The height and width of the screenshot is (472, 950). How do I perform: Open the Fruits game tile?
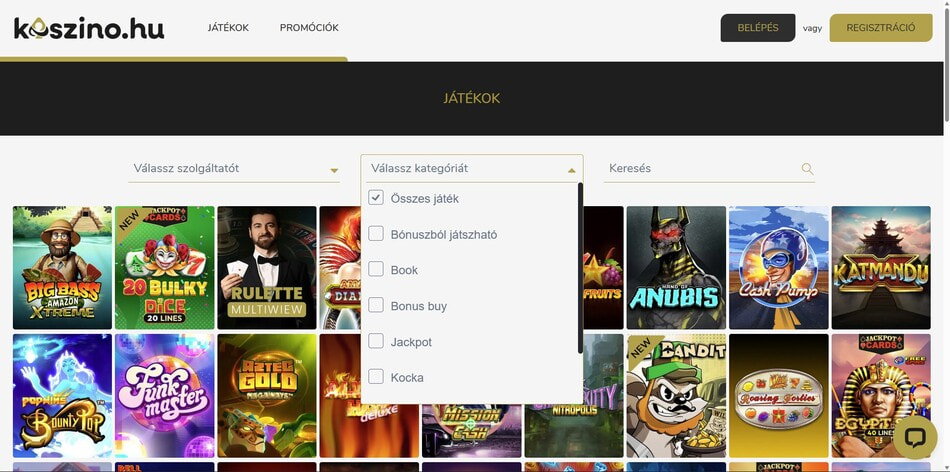603,267
